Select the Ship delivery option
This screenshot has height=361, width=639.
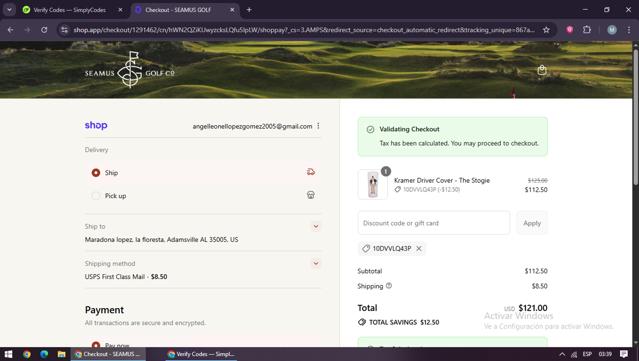(x=96, y=173)
